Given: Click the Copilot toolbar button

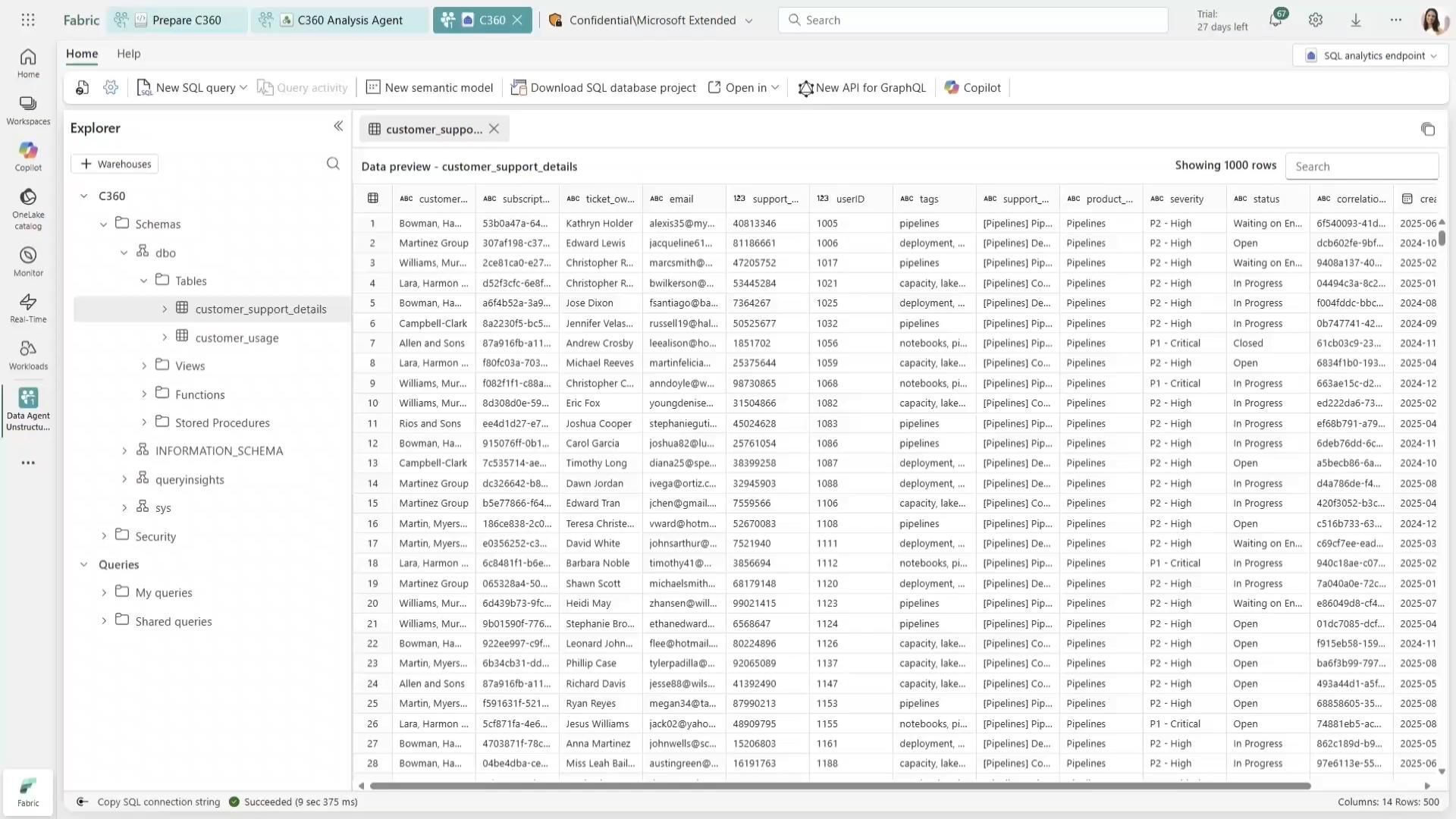Looking at the screenshot, I should click(973, 88).
